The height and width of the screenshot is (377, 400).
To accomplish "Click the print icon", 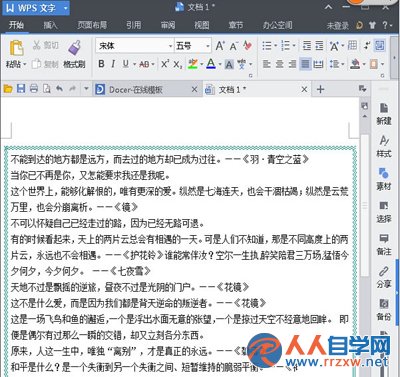I will 34,89.
